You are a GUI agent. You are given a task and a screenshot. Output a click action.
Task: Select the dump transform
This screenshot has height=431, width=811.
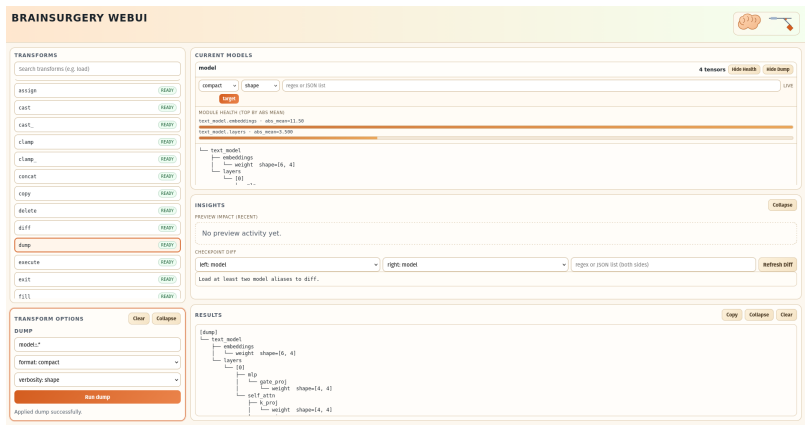(x=97, y=245)
